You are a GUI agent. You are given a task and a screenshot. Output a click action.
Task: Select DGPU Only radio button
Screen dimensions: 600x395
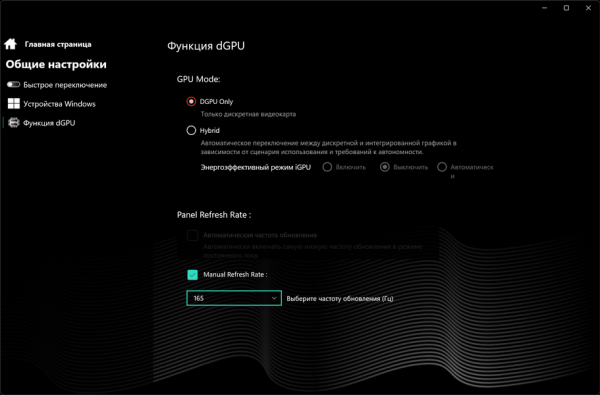191,101
